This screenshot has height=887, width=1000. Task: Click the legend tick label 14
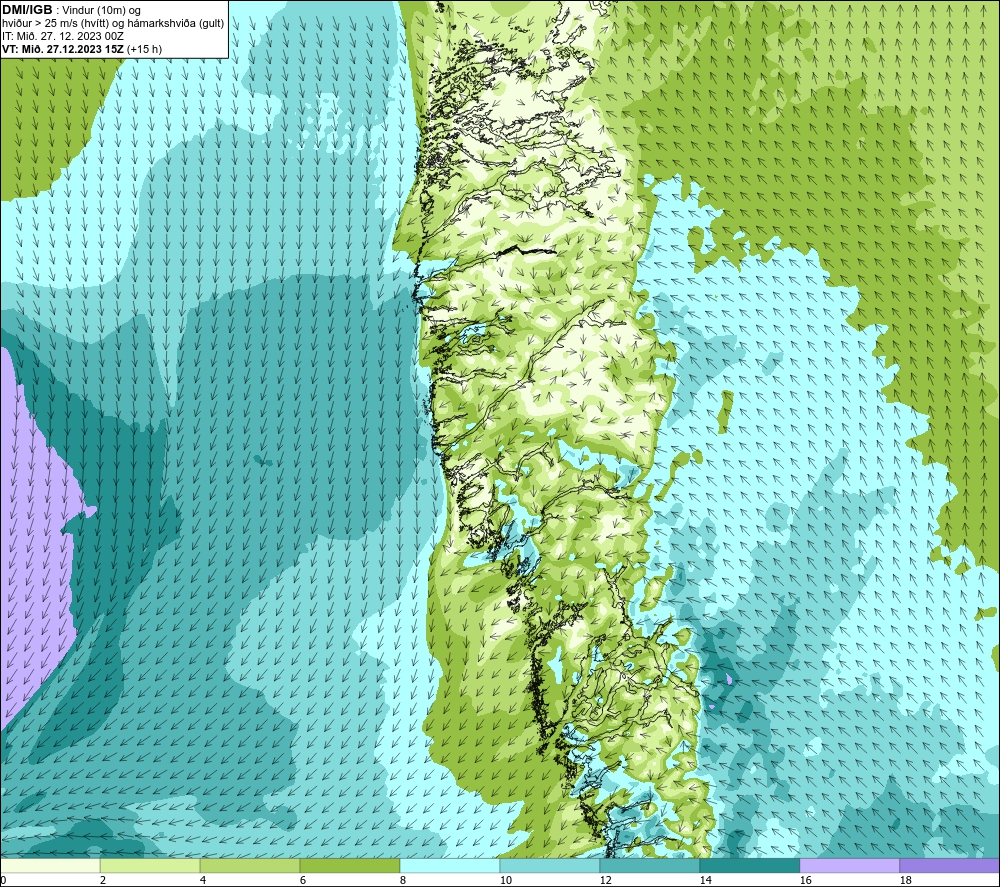705,881
